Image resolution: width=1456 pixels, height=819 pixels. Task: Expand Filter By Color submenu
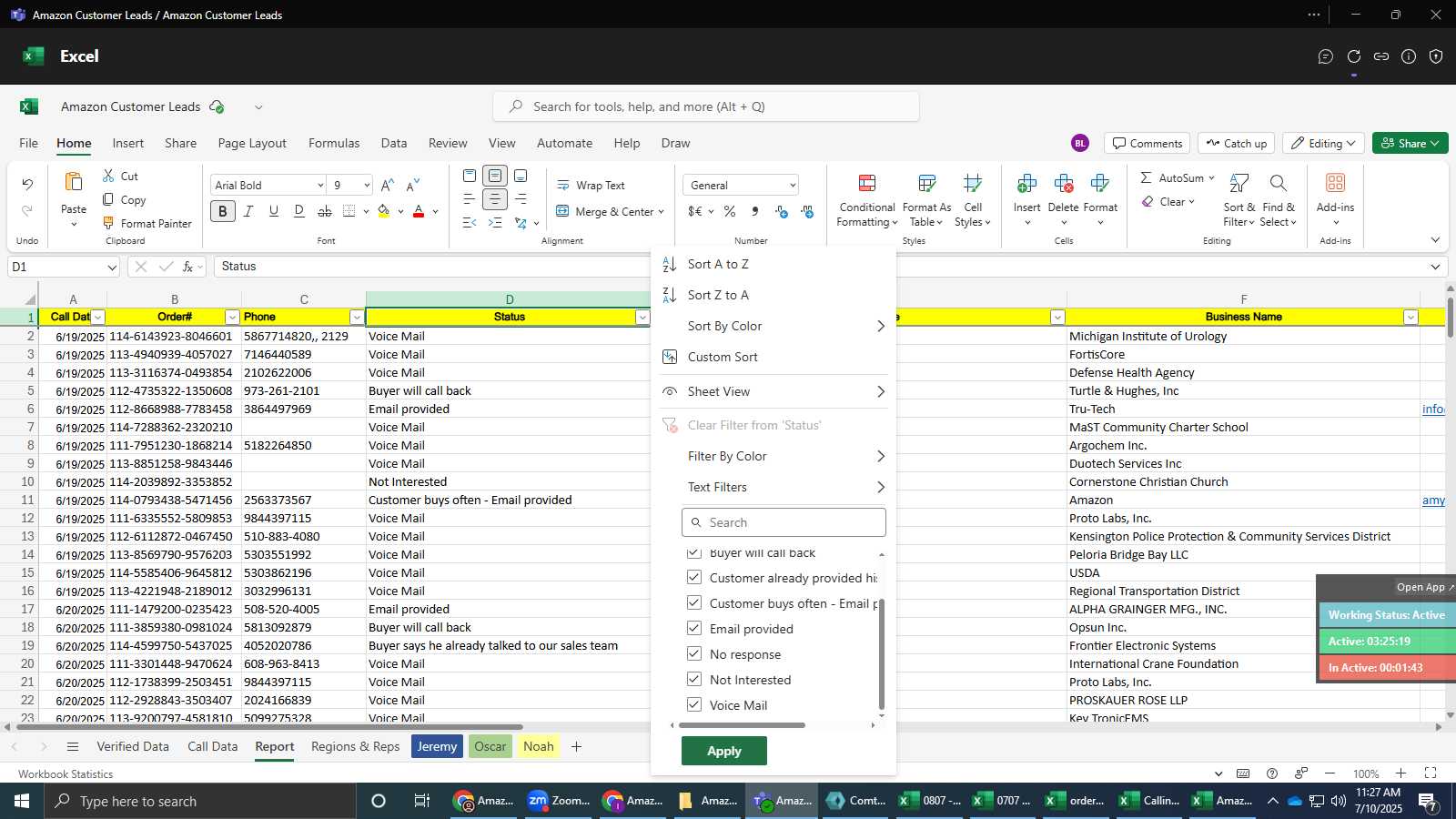(x=773, y=456)
